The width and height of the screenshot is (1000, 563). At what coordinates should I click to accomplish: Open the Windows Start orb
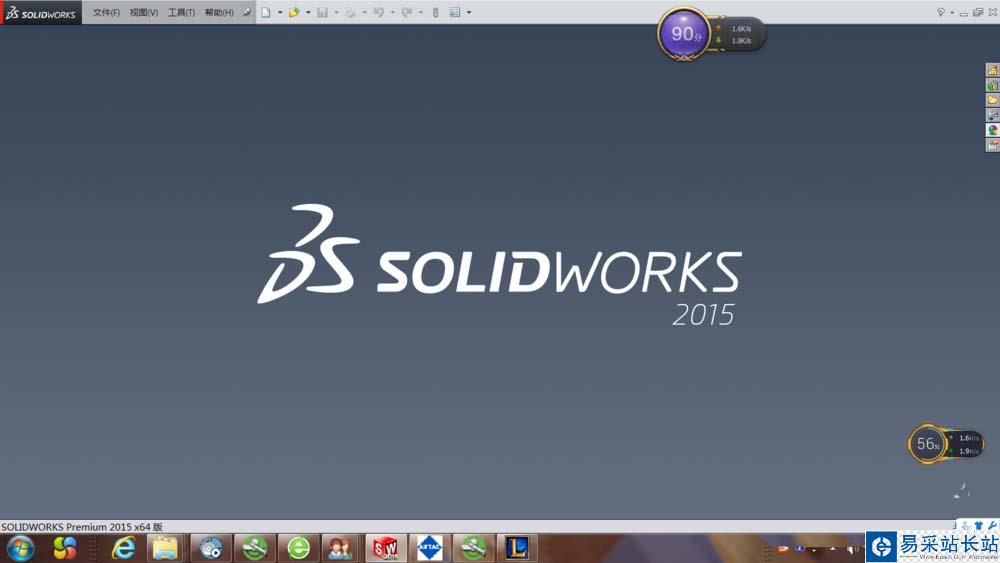coord(20,548)
